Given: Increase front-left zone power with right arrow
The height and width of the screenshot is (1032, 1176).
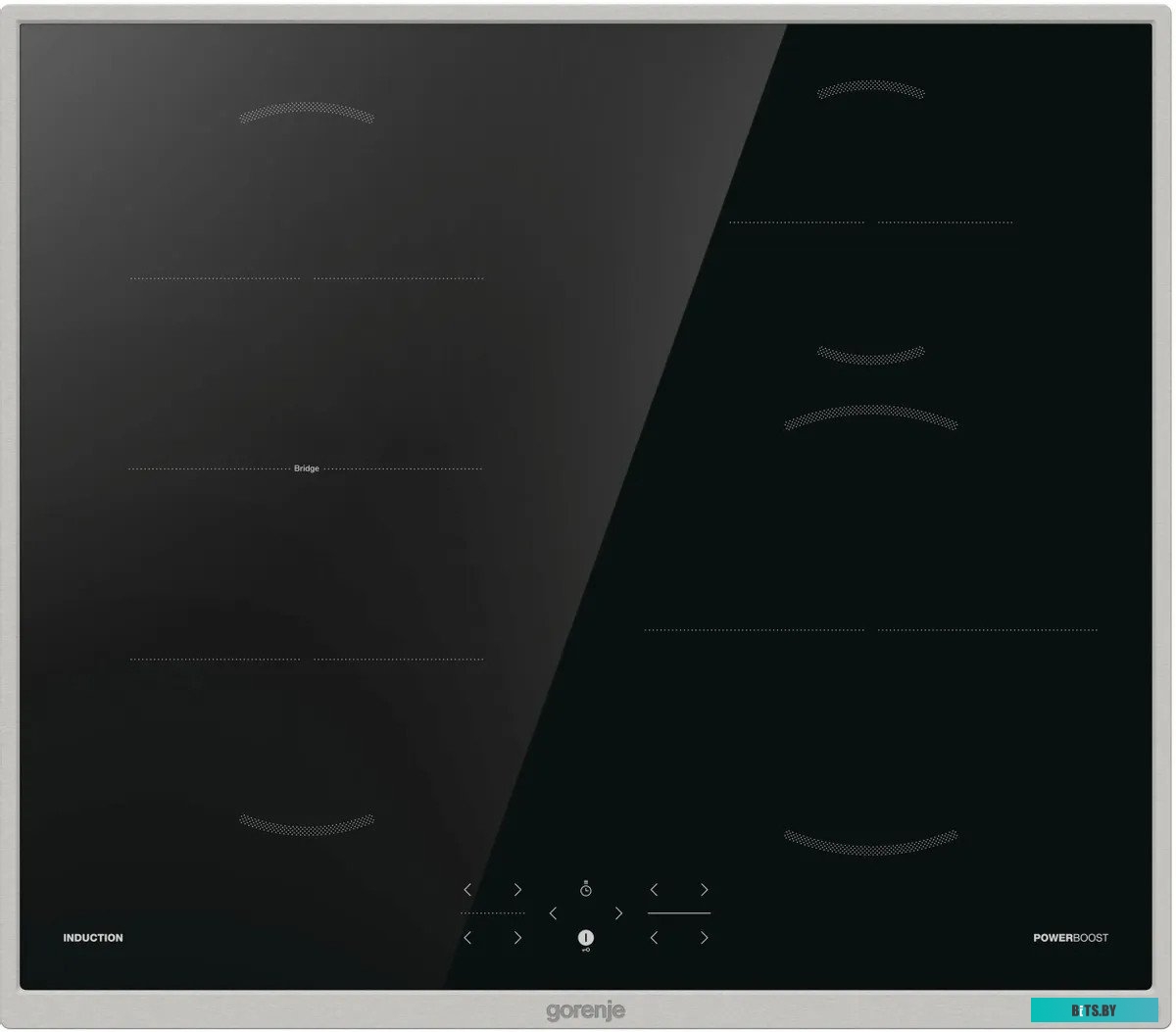Looking at the screenshot, I should click(517, 938).
